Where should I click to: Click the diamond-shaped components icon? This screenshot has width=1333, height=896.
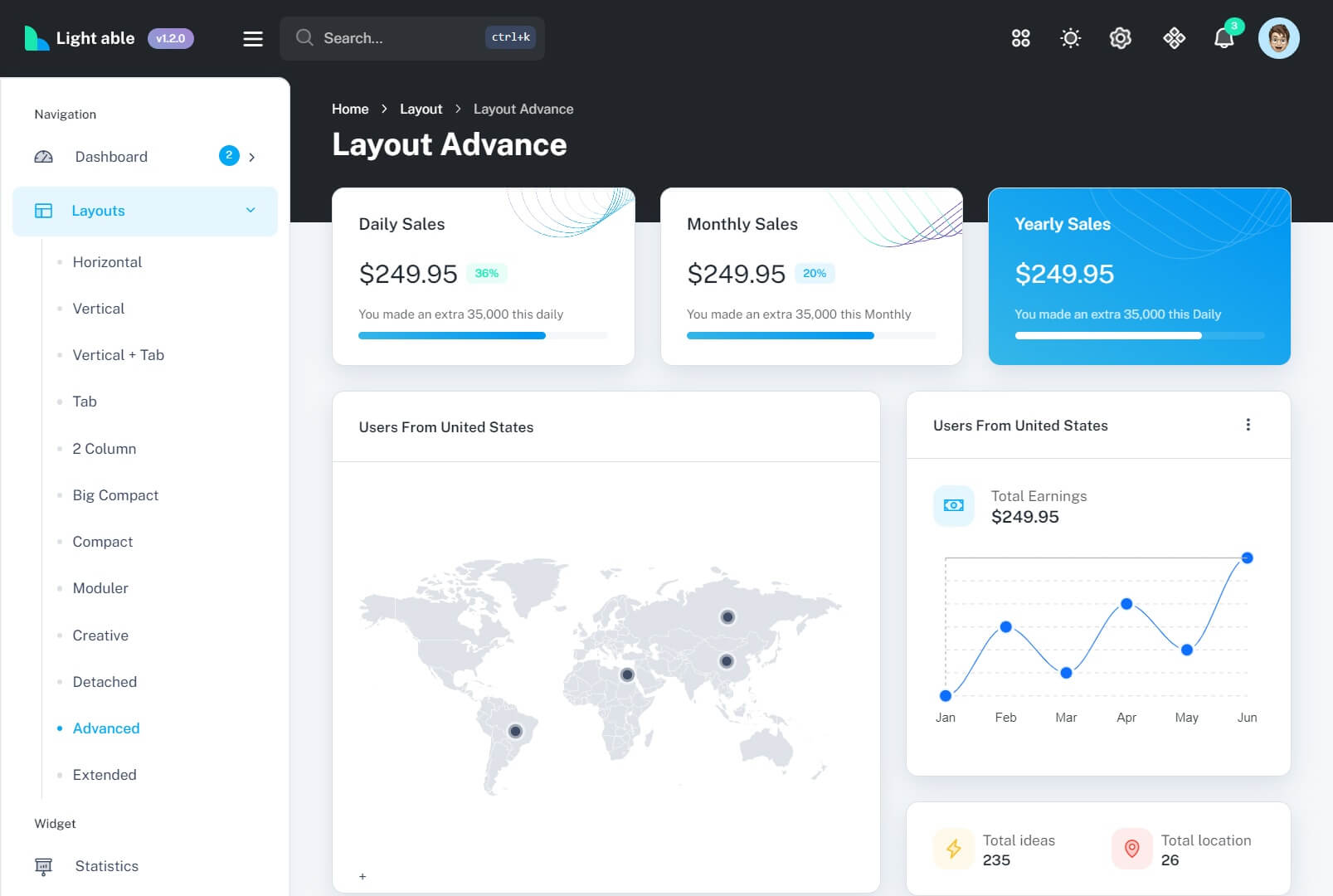(1174, 38)
